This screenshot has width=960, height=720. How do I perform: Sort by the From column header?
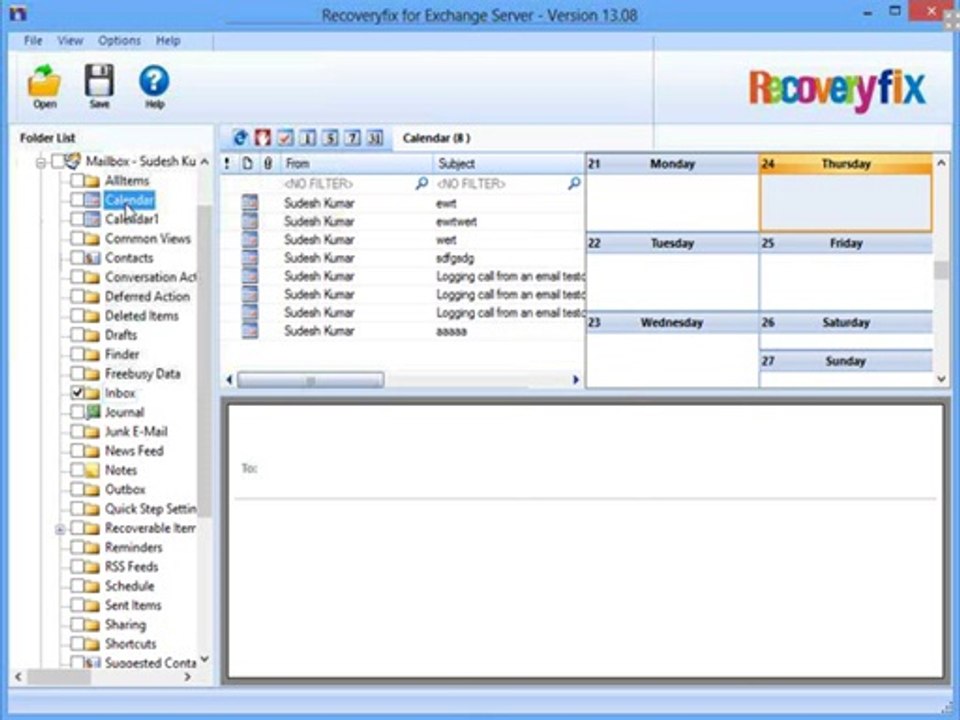tap(356, 163)
